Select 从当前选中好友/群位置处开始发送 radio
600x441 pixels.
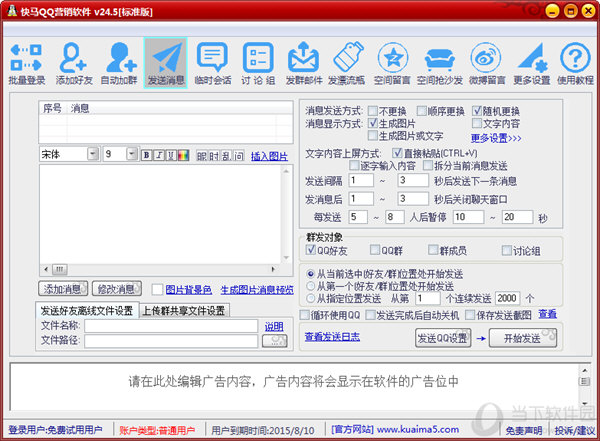pos(310,274)
